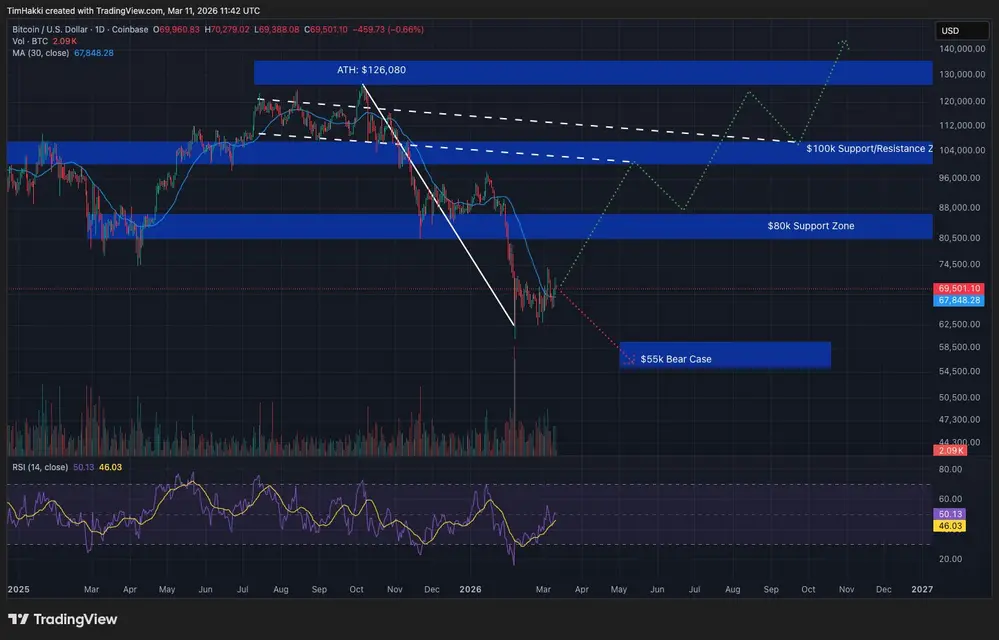Click the MA (30, close) indicator legend
Image resolution: width=999 pixels, height=640 pixels.
click(x=40, y=53)
